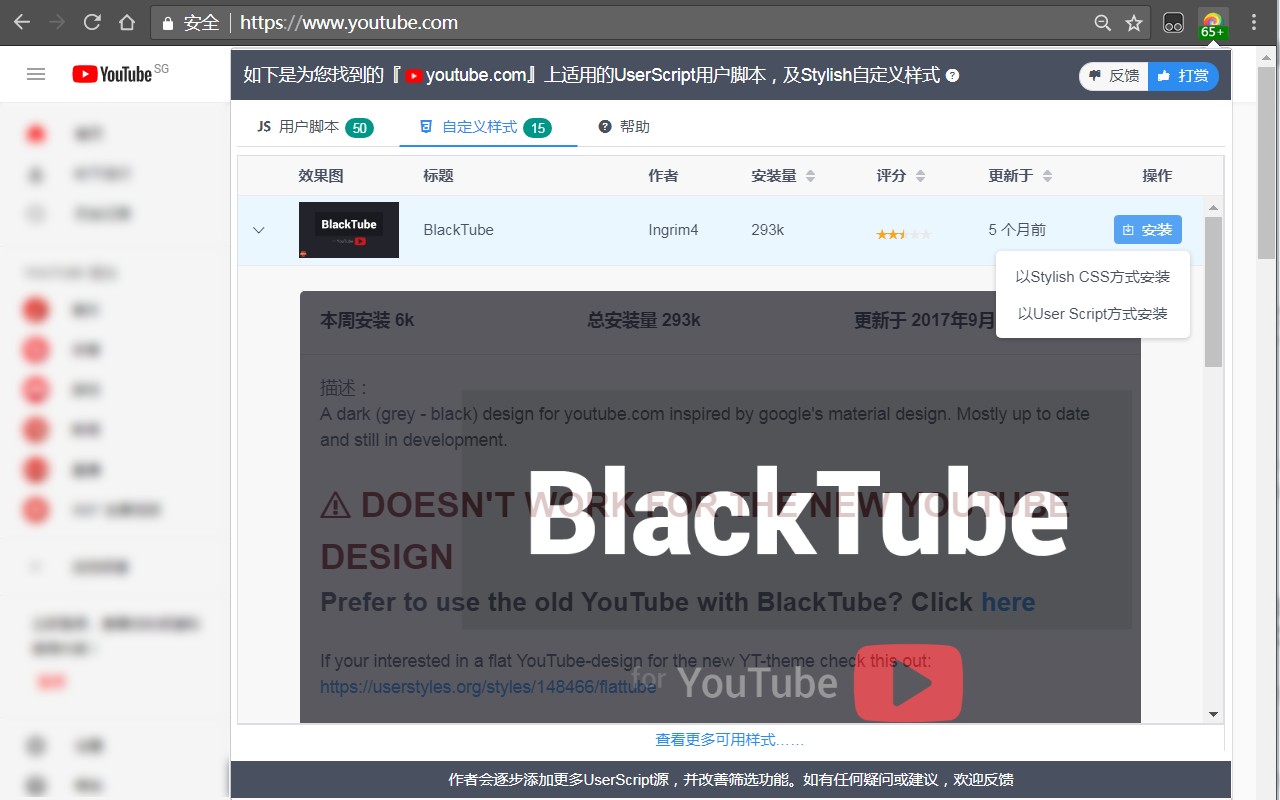Screen dimensions: 1280x800
Task: Click the author name Ingrim4
Action: point(673,230)
